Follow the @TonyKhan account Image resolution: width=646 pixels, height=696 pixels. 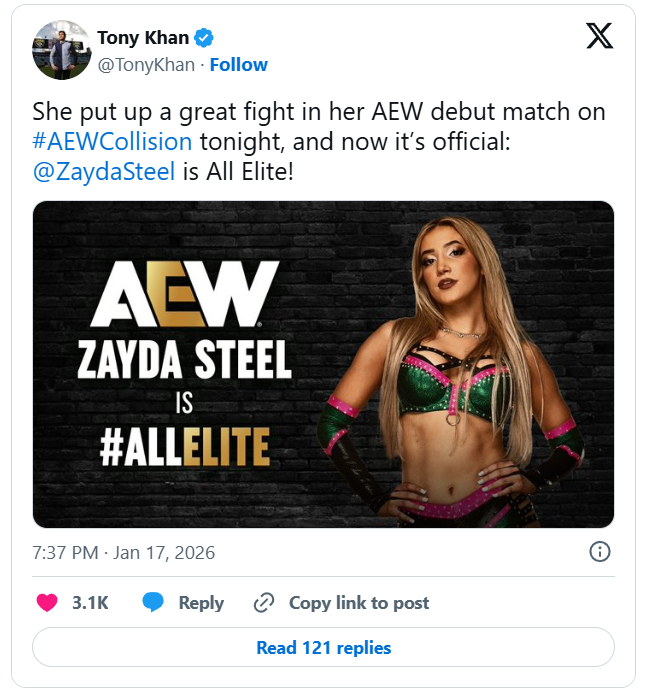(238, 65)
